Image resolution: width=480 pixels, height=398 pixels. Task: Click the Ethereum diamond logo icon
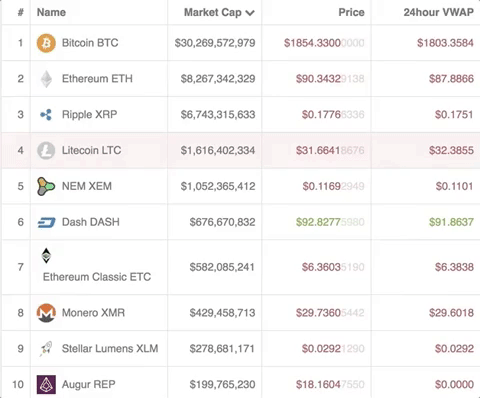click(46, 79)
